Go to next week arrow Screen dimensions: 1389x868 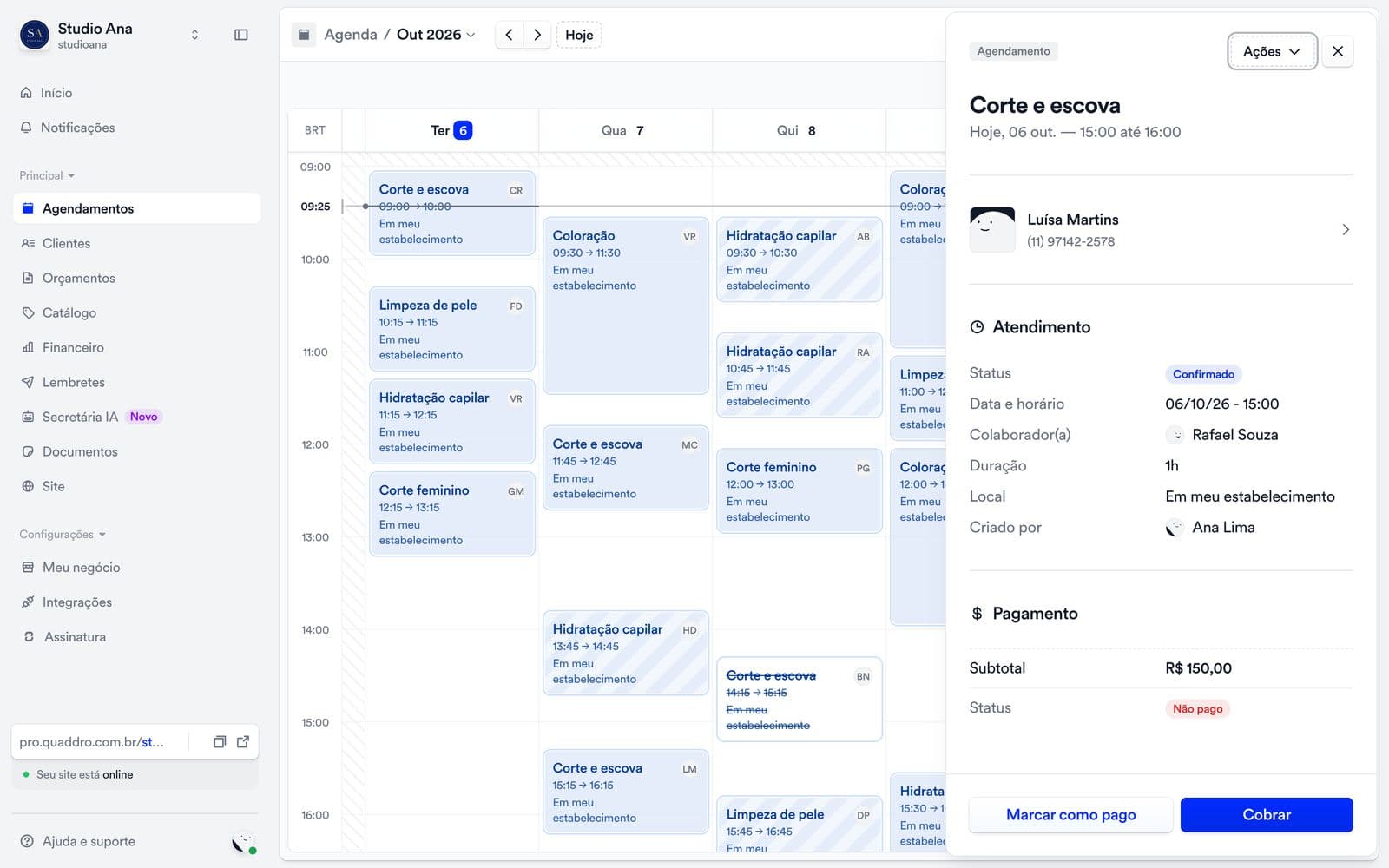click(537, 35)
